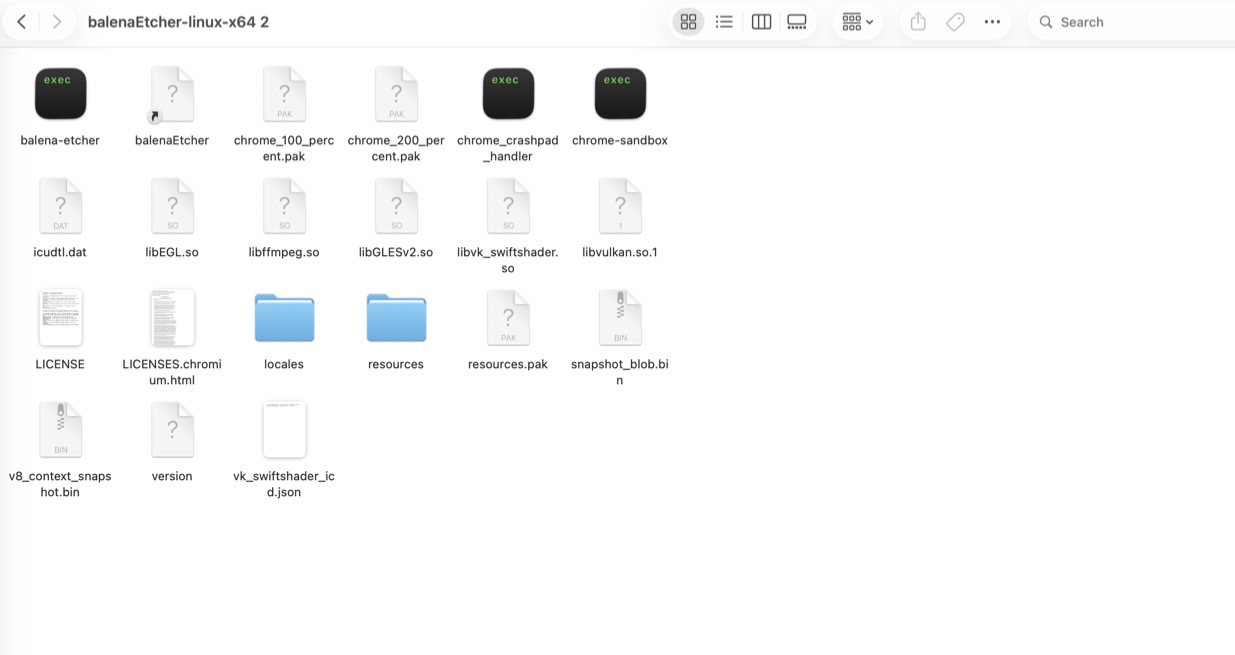Click the Share toolbar icon

point(918,21)
